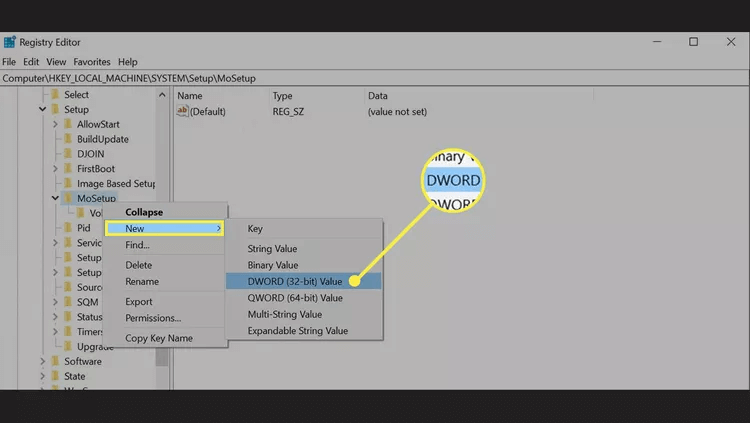Select the Select key folder icon
Screen dimensions: 750x423
(x=55, y=94)
